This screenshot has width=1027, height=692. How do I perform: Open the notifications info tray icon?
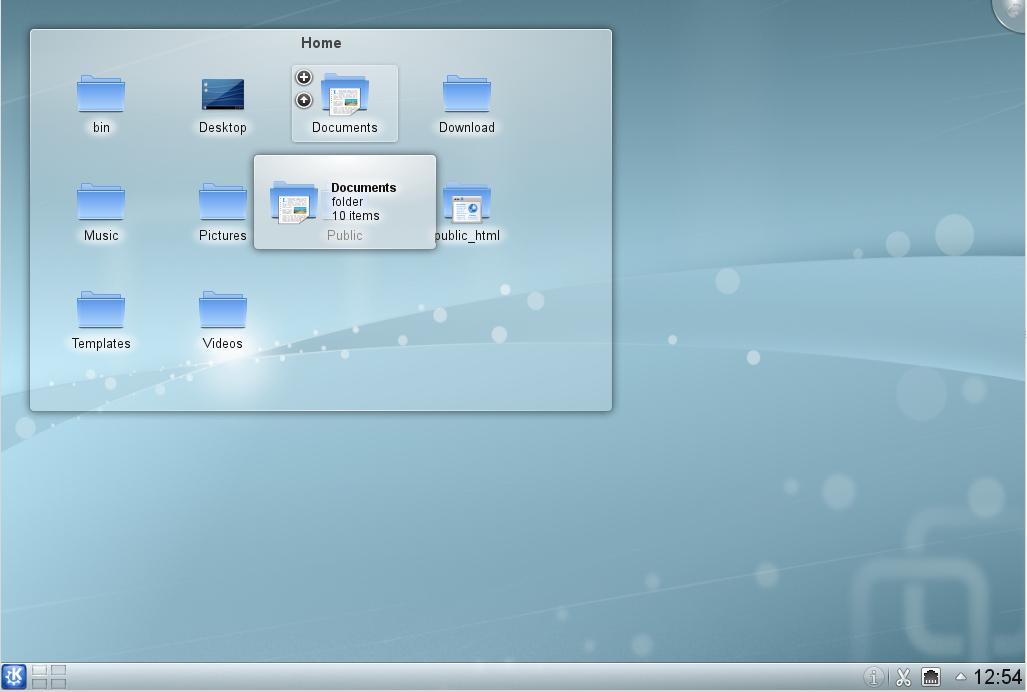click(873, 677)
